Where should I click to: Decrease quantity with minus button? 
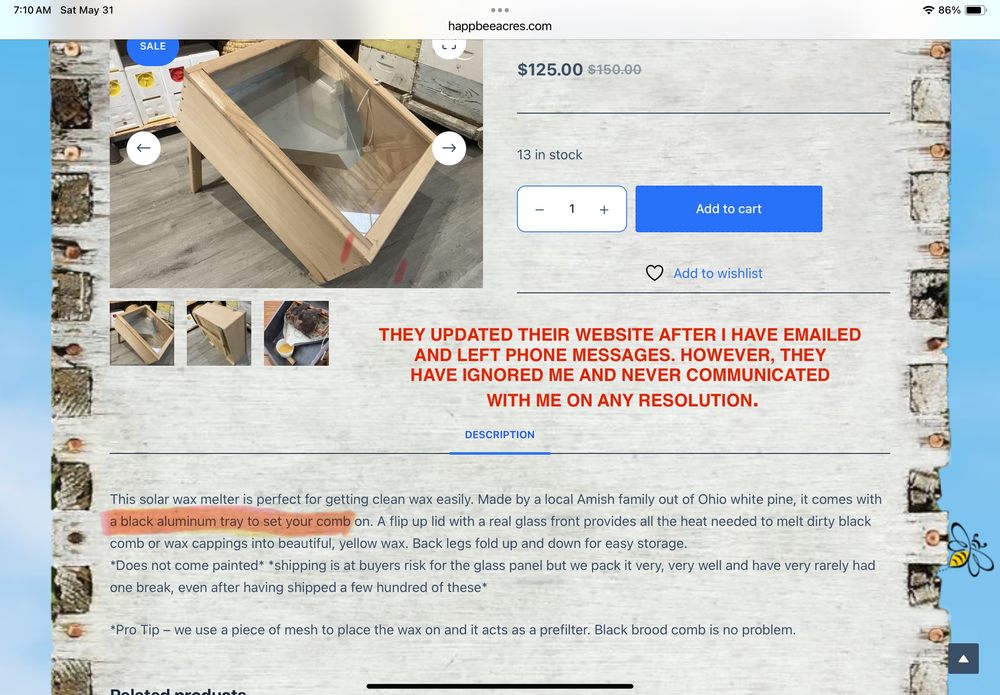click(x=540, y=209)
